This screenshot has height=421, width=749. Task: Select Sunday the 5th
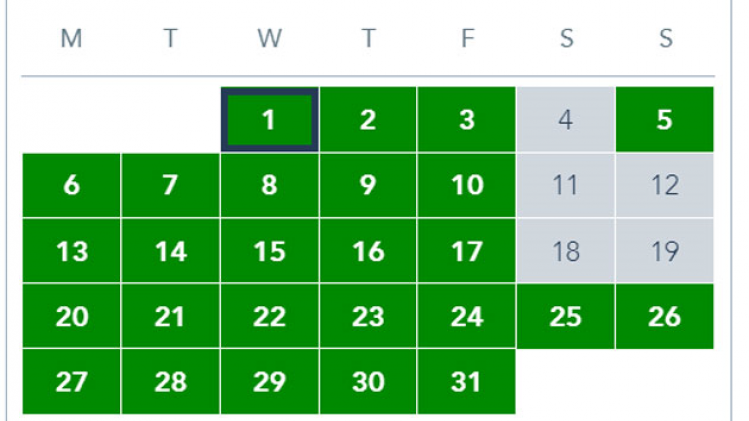pyautogui.click(x=665, y=120)
